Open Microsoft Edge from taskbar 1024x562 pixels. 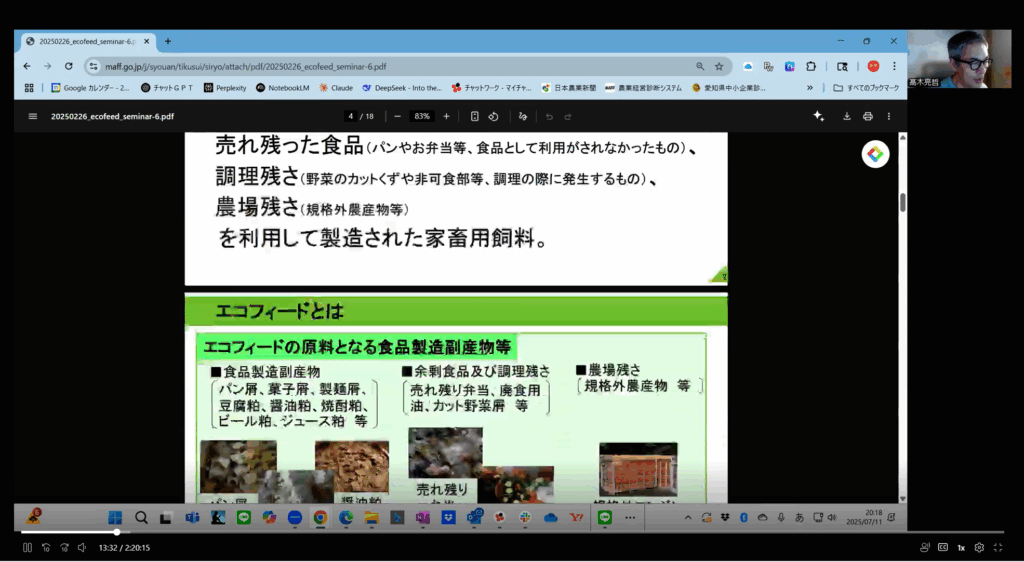coord(345,518)
